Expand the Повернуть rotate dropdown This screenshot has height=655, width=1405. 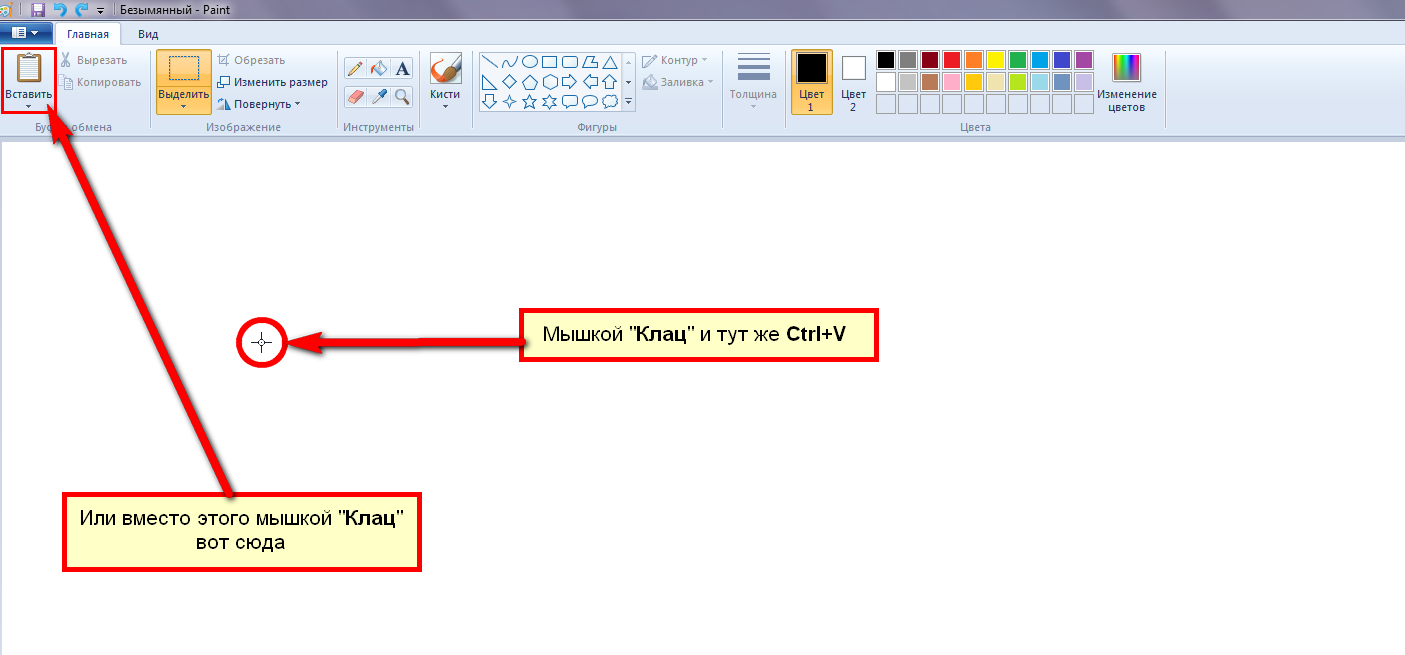point(297,104)
